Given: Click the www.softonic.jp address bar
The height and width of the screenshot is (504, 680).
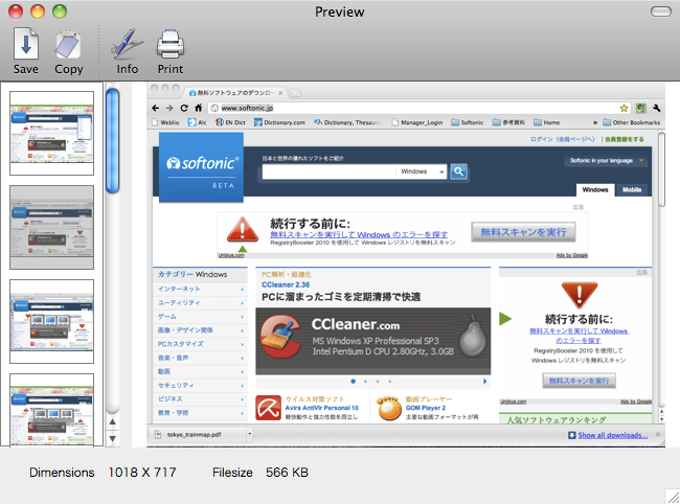Looking at the screenshot, I should point(418,108).
